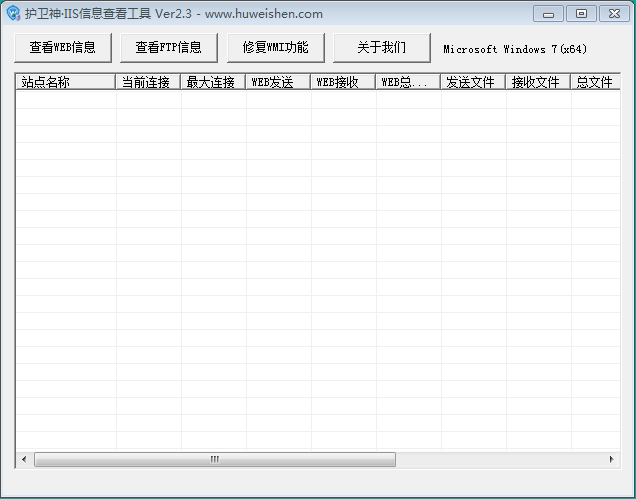
Task: Maximize the IIS info viewer window
Action: click(579, 13)
